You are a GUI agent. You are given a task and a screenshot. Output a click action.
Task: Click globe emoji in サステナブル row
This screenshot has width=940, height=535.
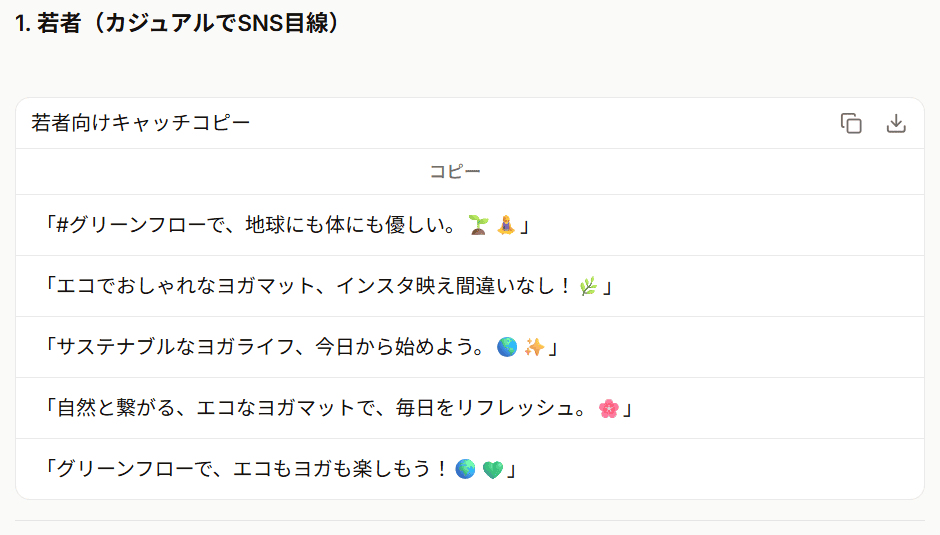507,347
